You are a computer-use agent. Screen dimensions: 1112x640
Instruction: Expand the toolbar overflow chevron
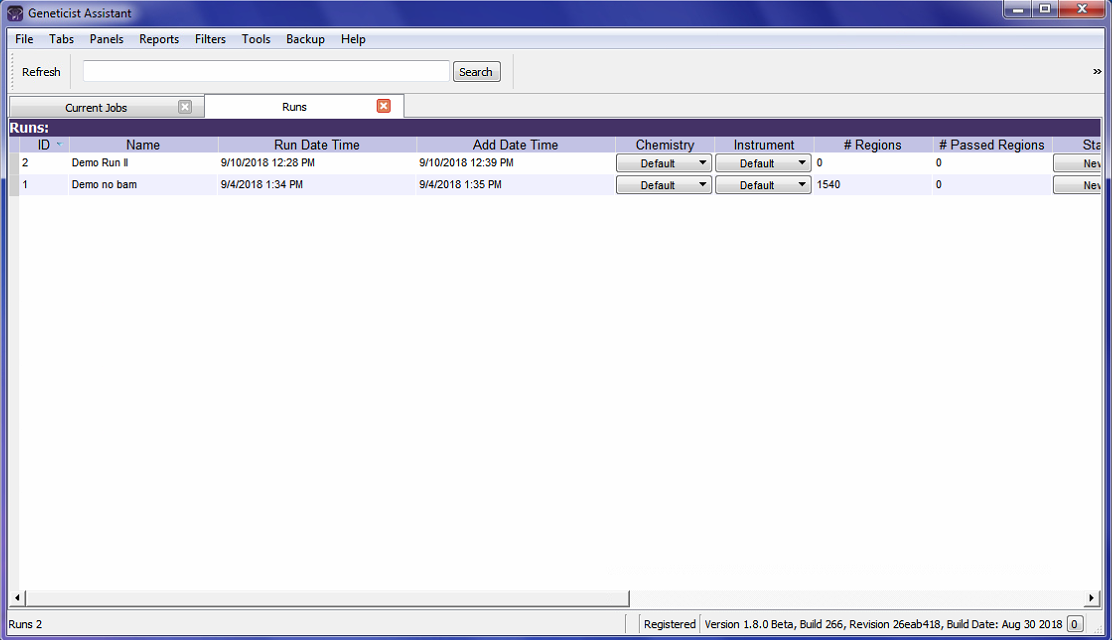tap(1096, 72)
